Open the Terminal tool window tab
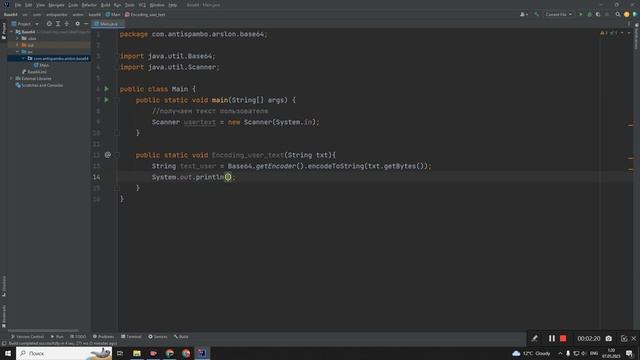 point(131,337)
